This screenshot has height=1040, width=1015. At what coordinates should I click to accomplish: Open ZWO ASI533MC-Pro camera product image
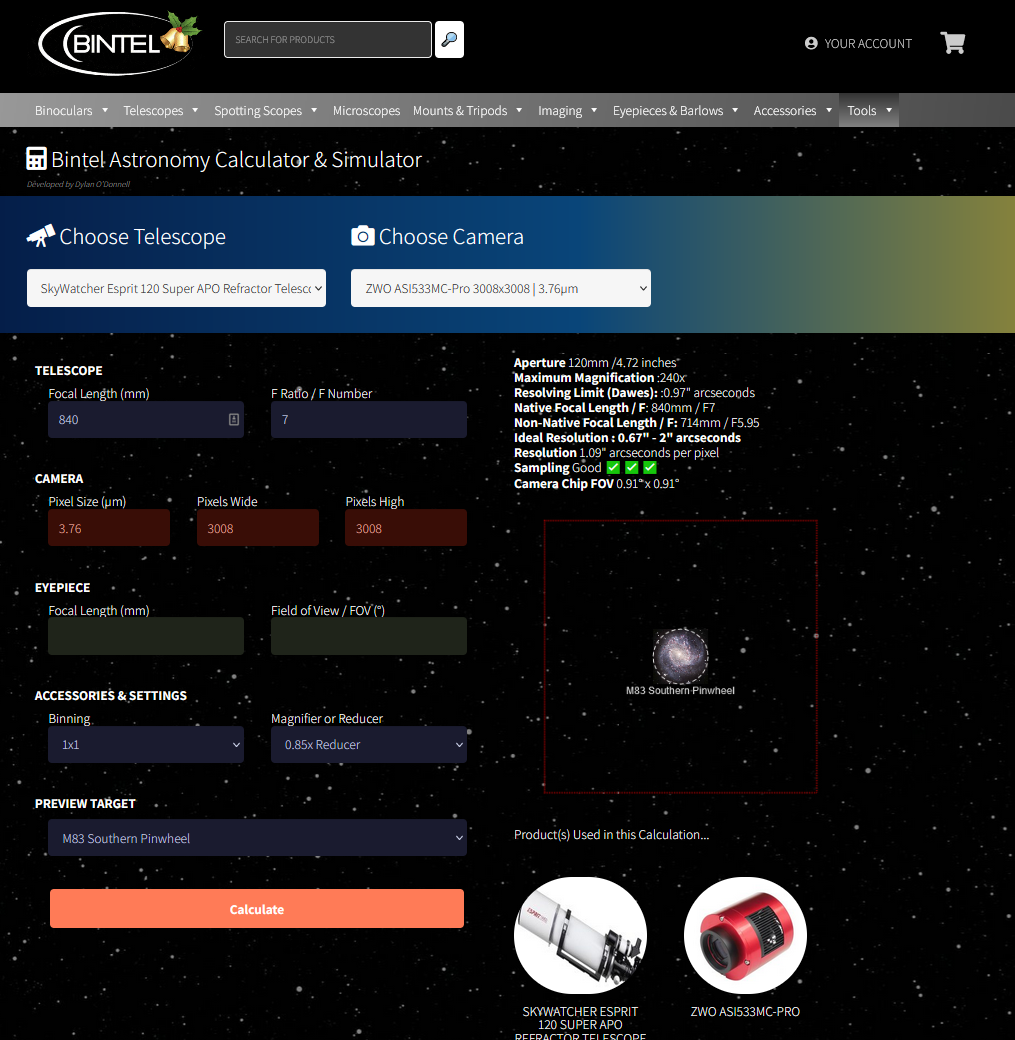(745, 935)
